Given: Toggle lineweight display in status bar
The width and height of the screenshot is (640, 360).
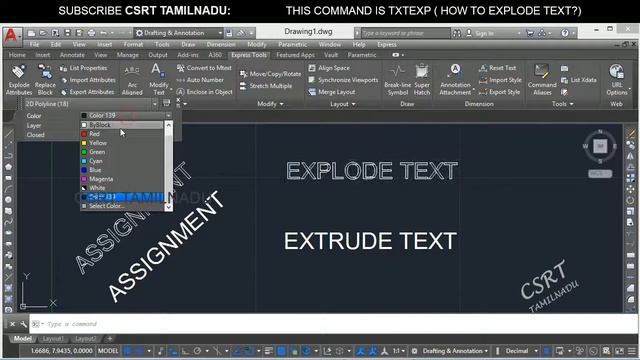Looking at the screenshot, I should point(268,351).
